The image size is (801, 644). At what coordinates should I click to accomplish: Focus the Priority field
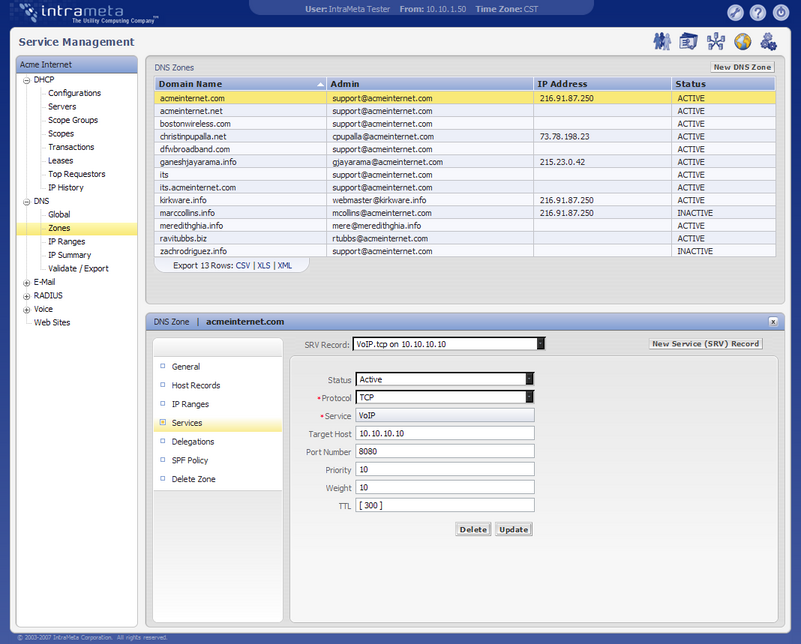(445, 469)
